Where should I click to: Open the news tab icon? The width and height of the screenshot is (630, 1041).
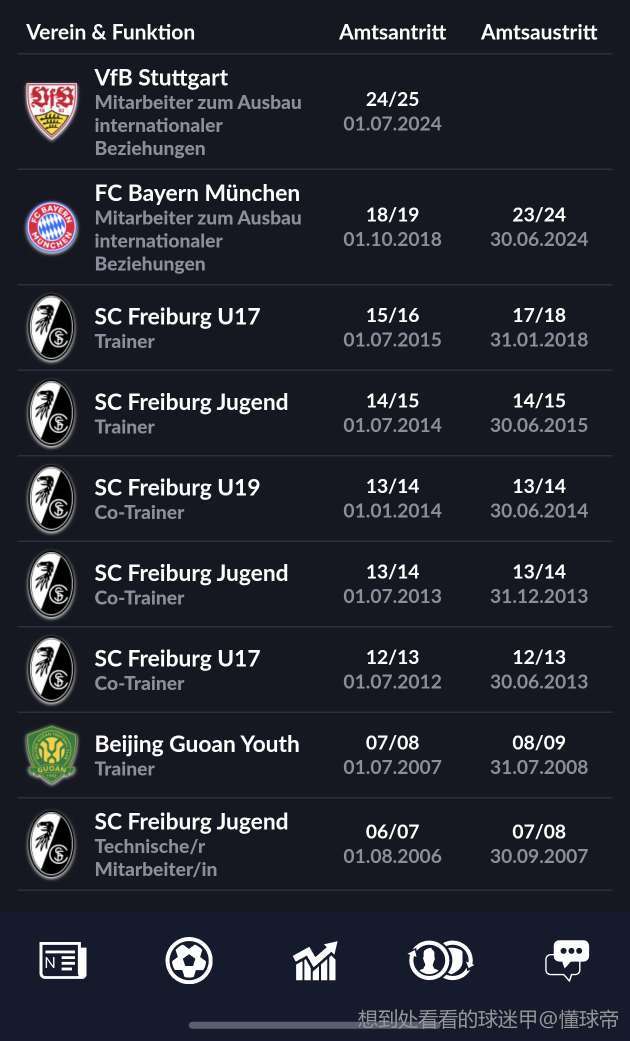[63, 961]
